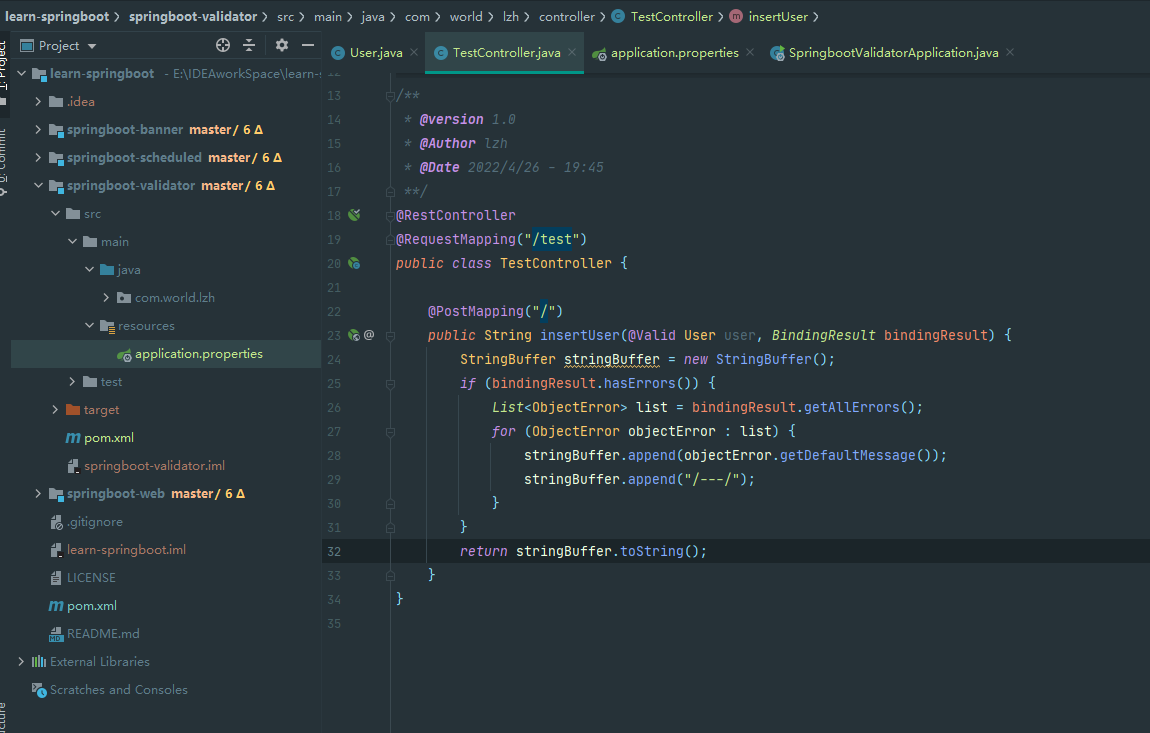Open project panel settings gear
Image resolution: width=1150 pixels, height=733 pixels.
pyautogui.click(x=282, y=45)
